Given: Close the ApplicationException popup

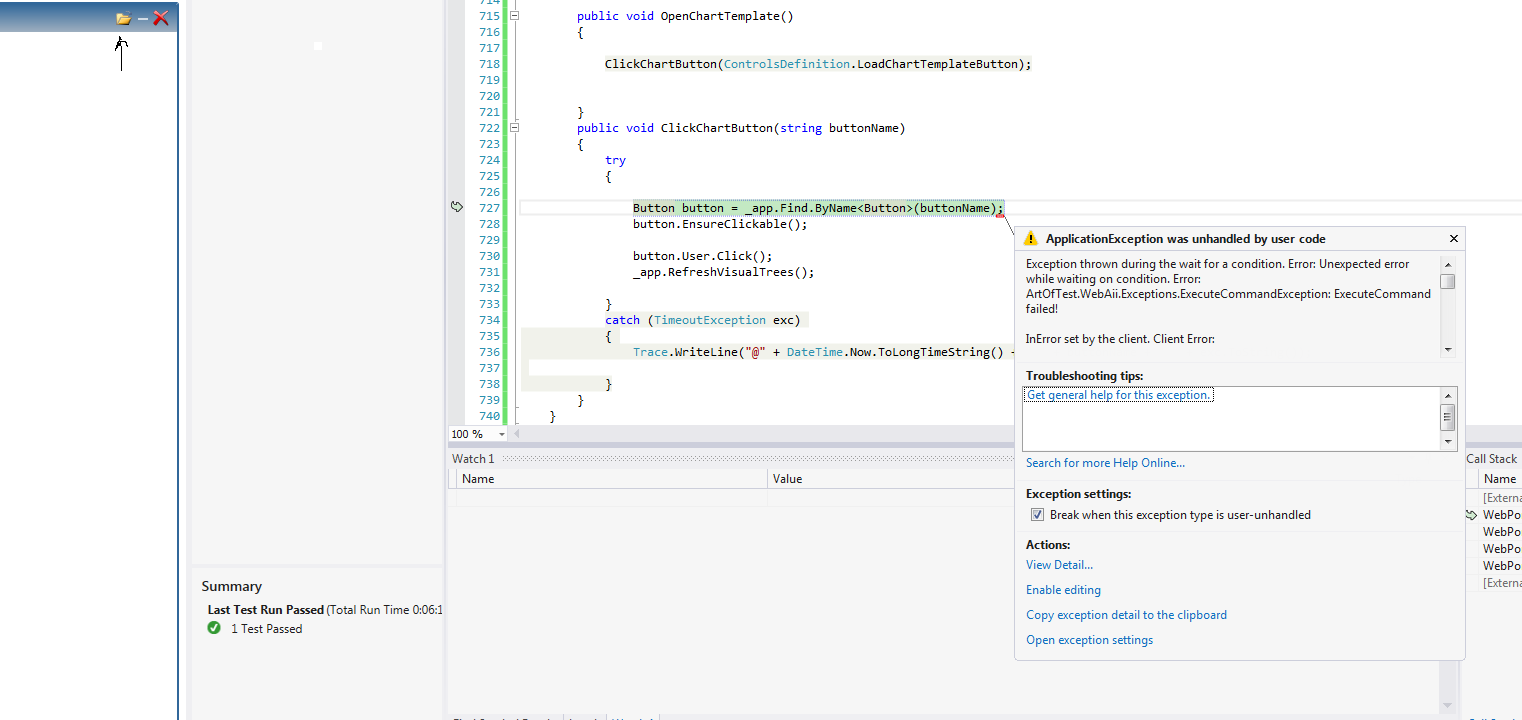Looking at the screenshot, I should pos(1454,238).
